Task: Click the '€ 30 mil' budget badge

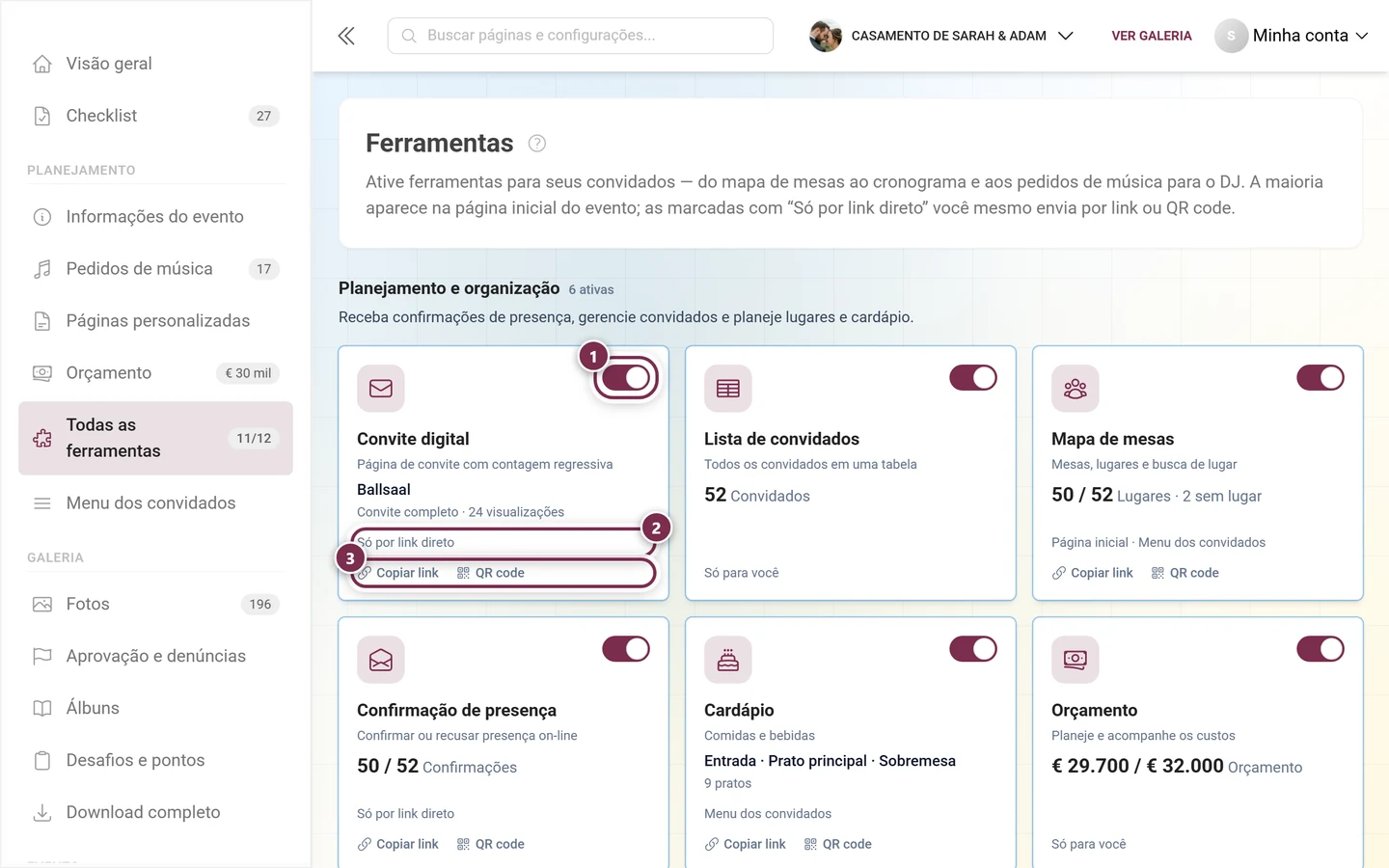Action: pos(248,373)
